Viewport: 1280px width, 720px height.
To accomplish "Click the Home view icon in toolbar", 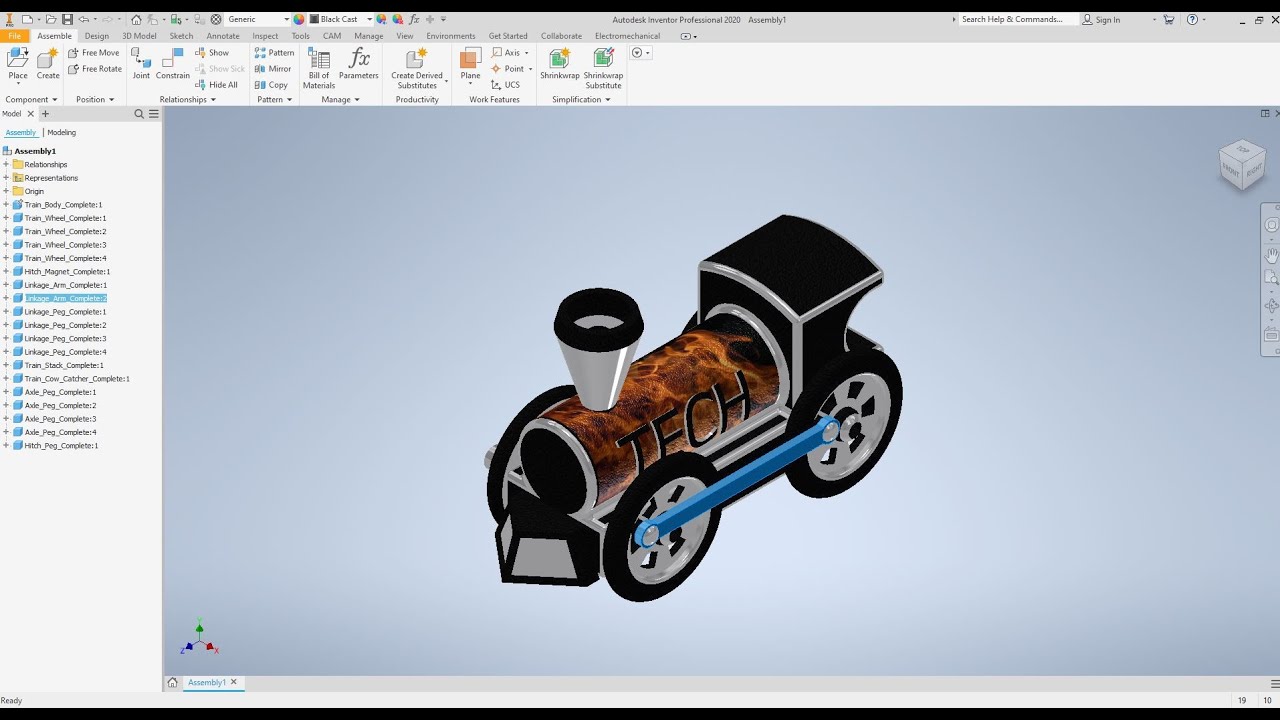I will click(136, 19).
